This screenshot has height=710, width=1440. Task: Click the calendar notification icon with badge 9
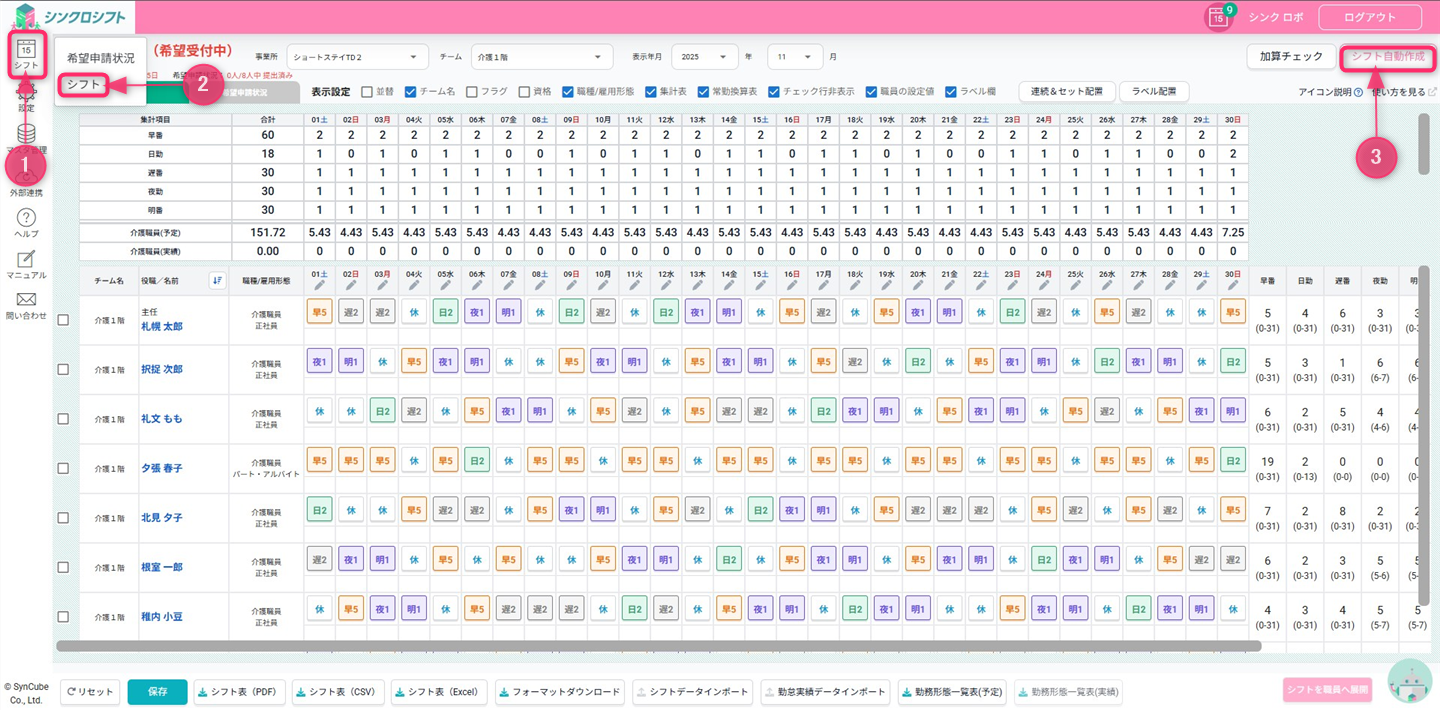point(1218,18)
